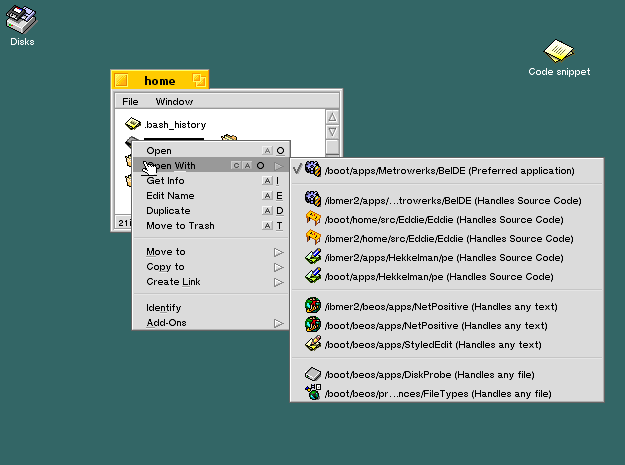Open with /ibmer2/apps BeIDE source code handler
The width and height of the screenshot is (625, 465).
(x=447, y=200)
